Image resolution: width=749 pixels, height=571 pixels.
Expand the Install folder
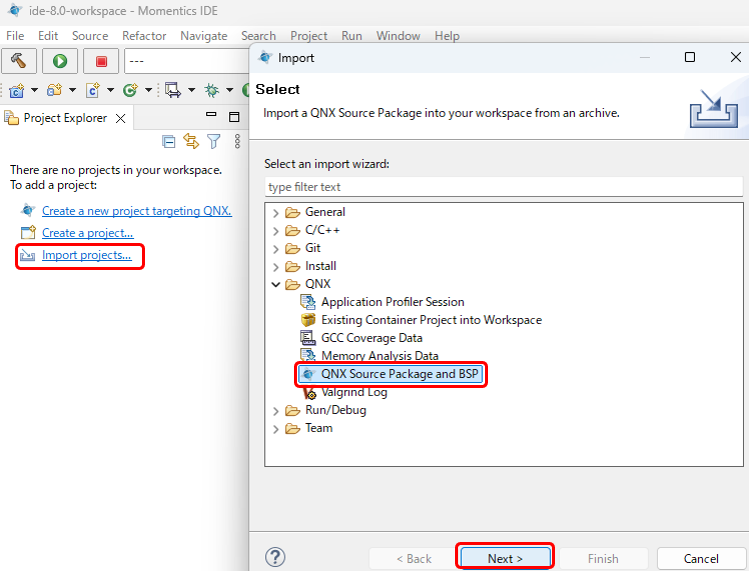(276, 267)
